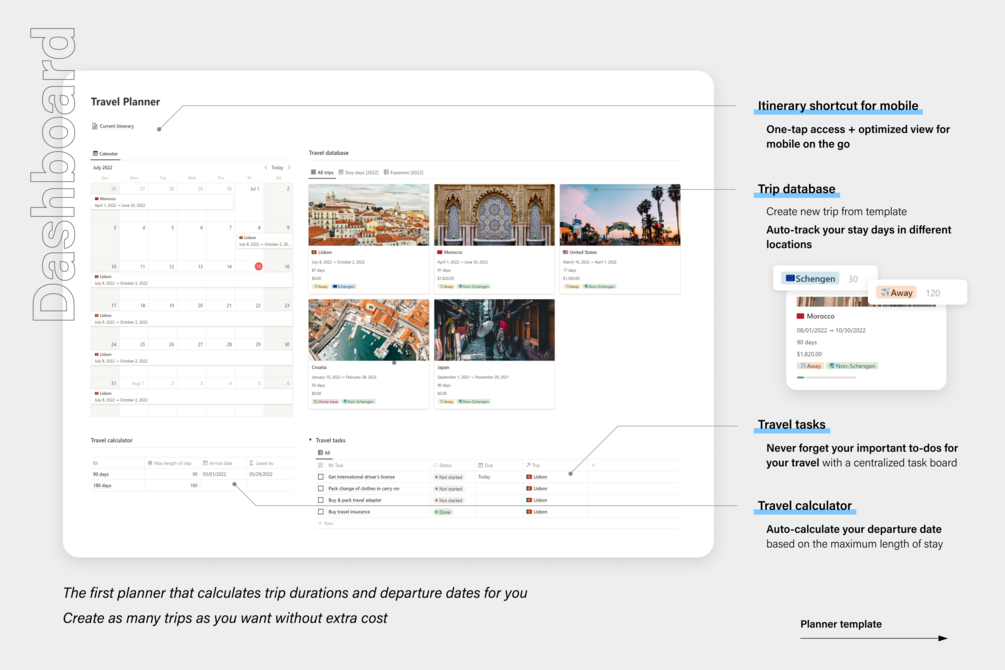The image size is (1005, 670).
Task: Go to previous month with left chevron
Action: (265, 167)
